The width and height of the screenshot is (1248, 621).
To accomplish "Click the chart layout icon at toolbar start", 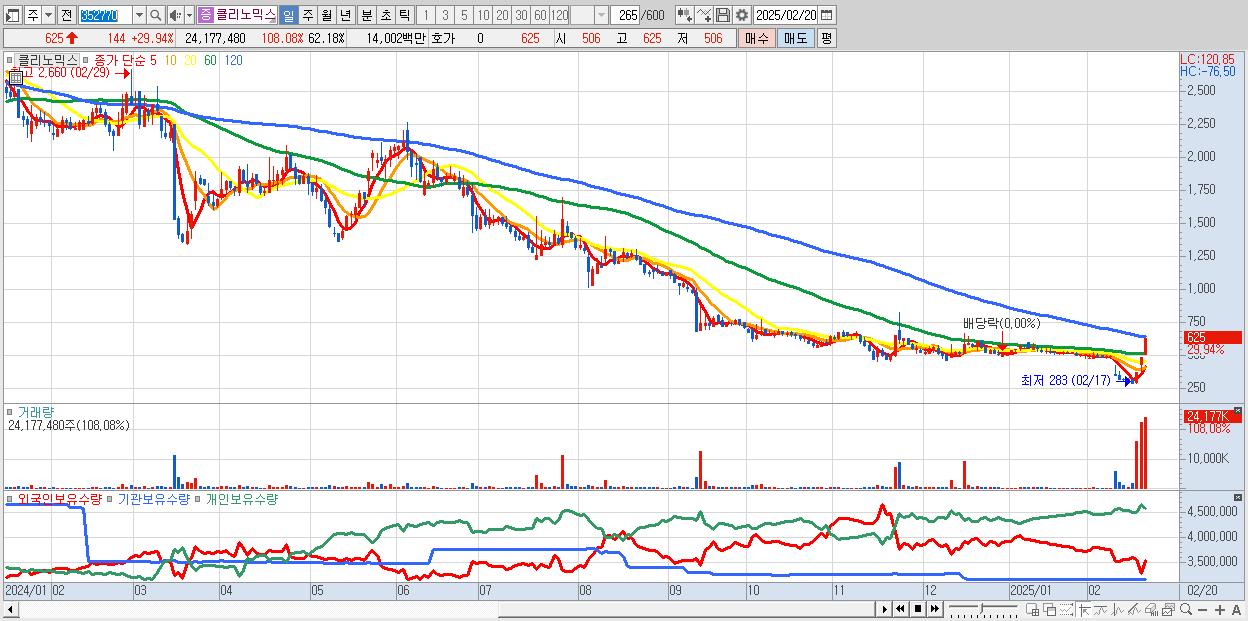I will (13, 15).
